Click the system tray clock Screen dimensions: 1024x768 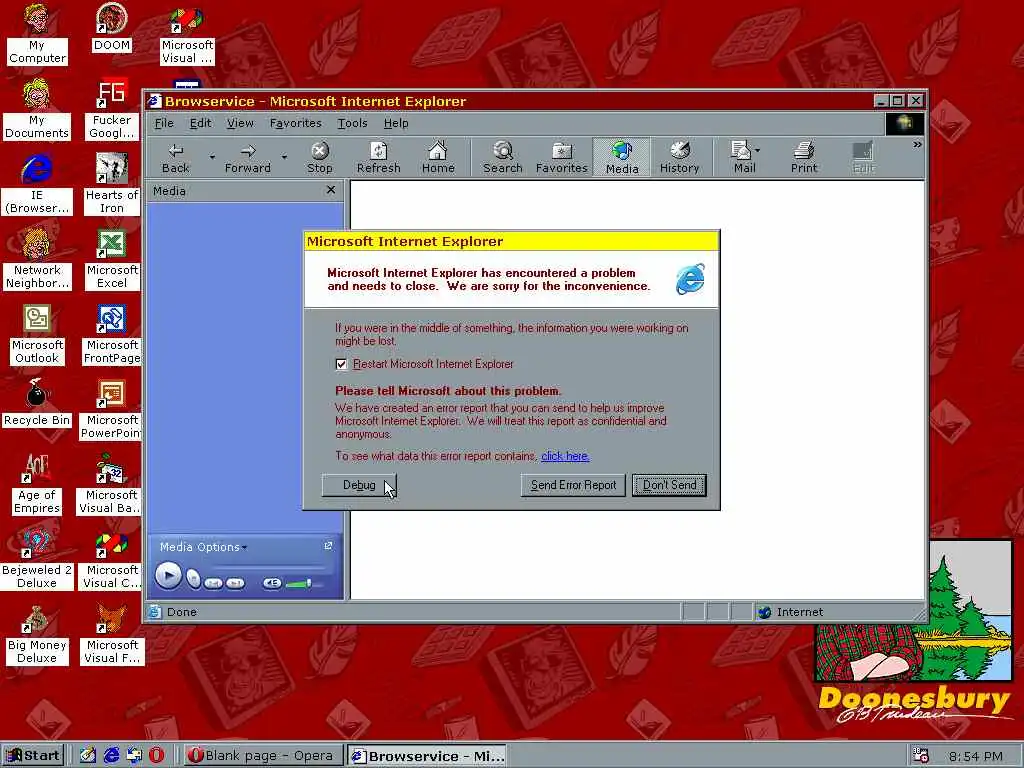point(975,756)
